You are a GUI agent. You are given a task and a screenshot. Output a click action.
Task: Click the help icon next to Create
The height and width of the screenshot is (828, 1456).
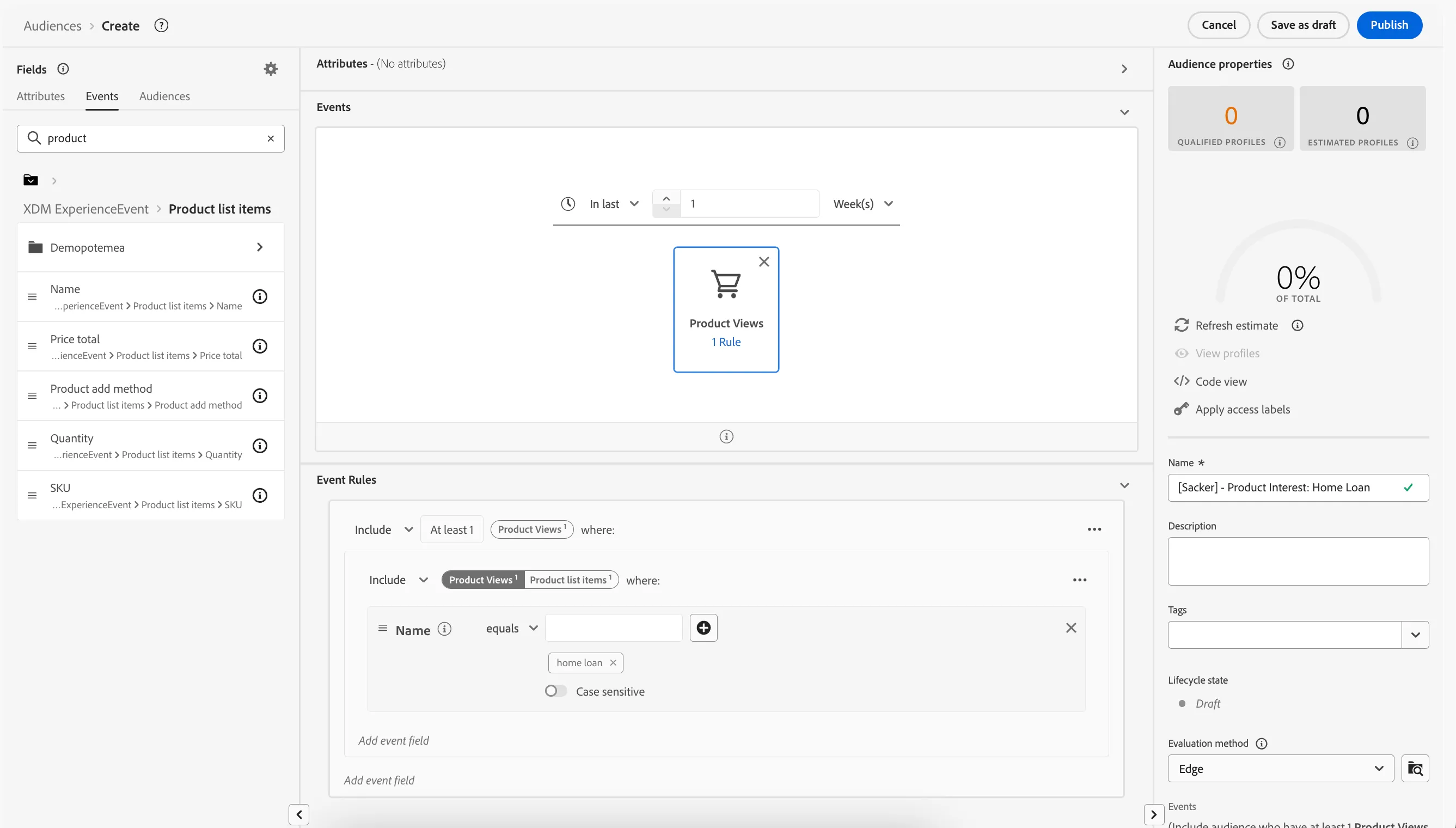tap(161, 26)
